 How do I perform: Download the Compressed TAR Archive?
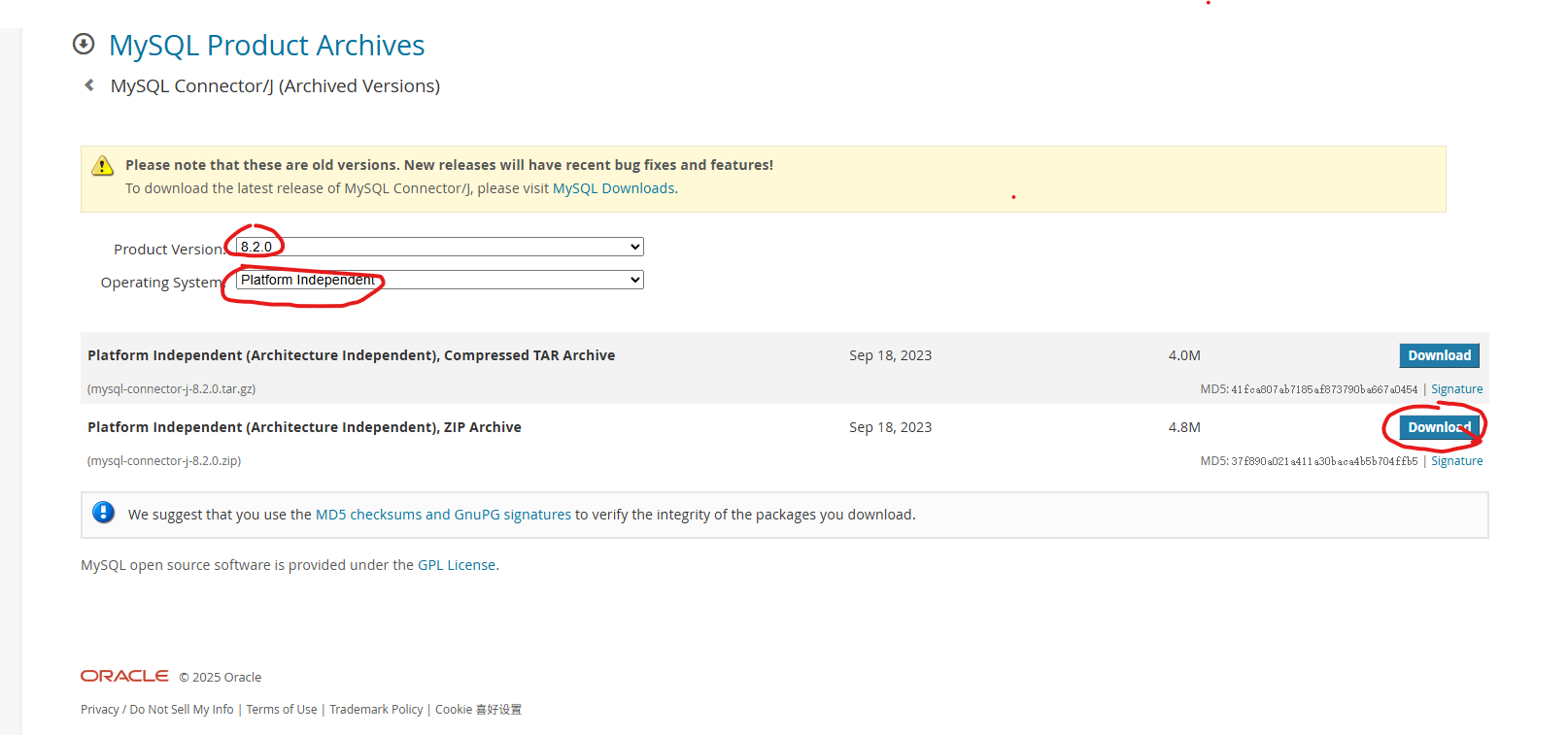(1439, 355)
